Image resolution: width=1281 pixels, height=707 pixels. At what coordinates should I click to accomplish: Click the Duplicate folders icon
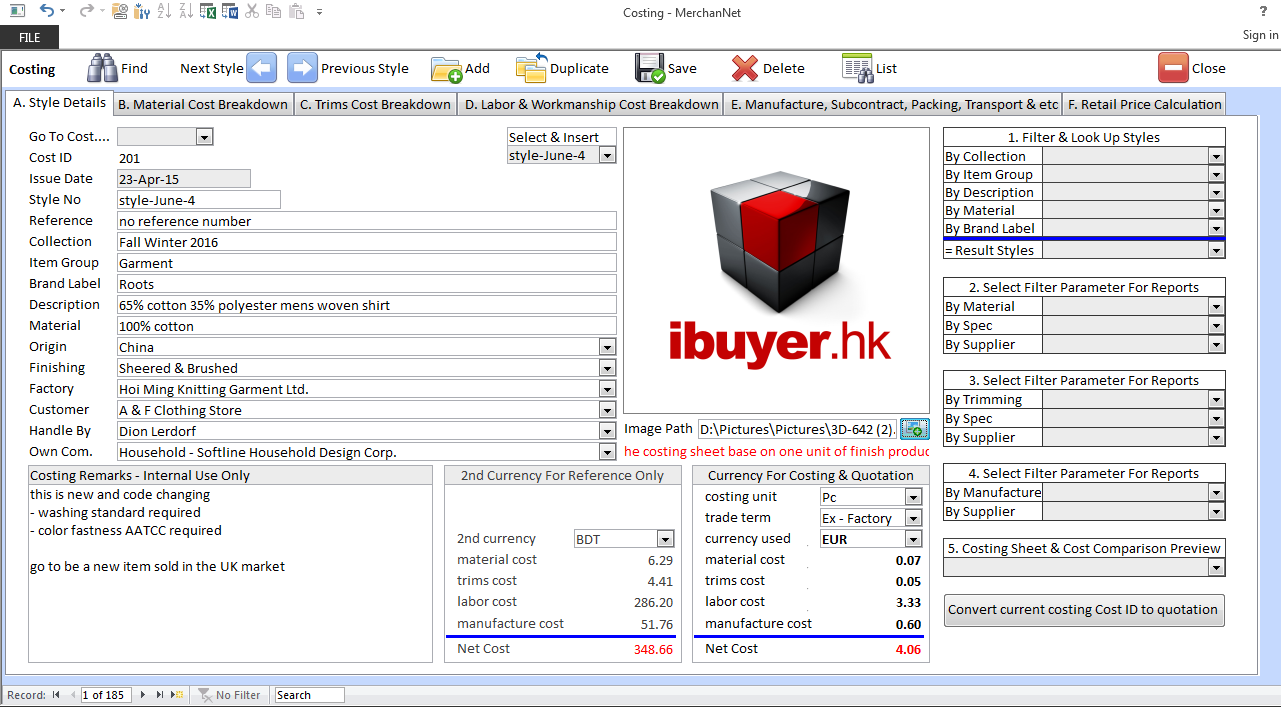(x=532, y=68)
